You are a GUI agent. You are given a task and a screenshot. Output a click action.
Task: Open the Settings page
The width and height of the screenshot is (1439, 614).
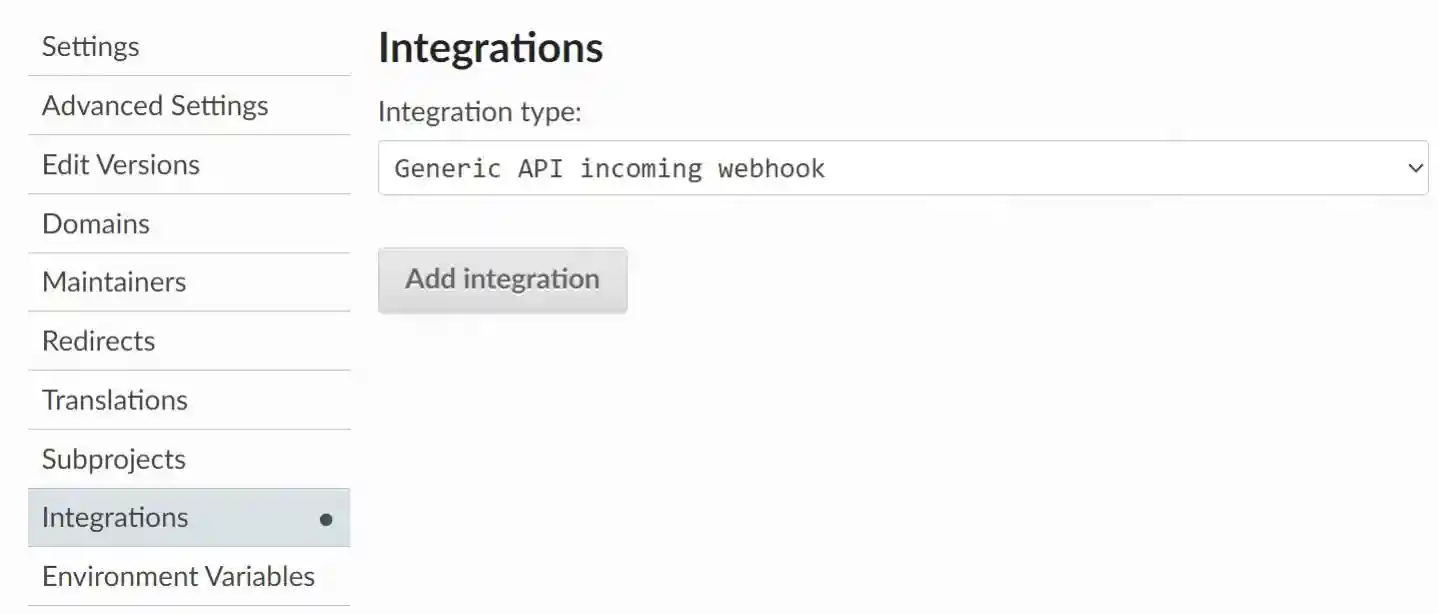(x=90, y=46)
